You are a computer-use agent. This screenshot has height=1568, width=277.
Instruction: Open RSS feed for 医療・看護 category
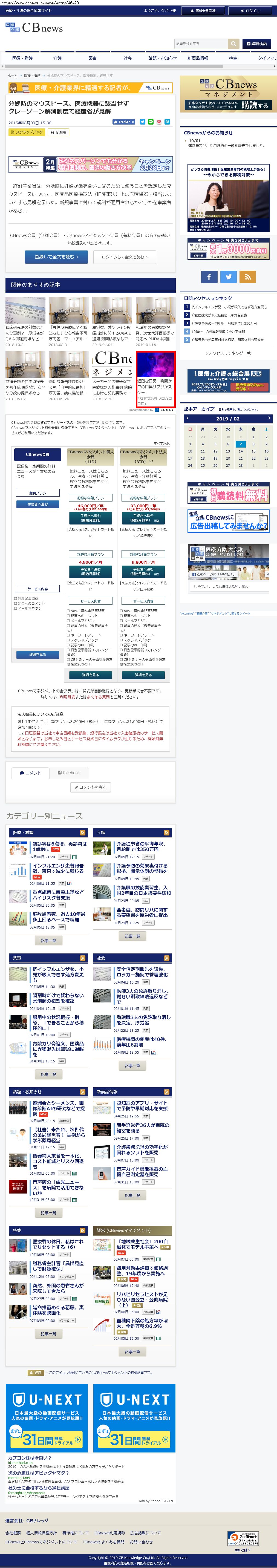tap(82, 832)
